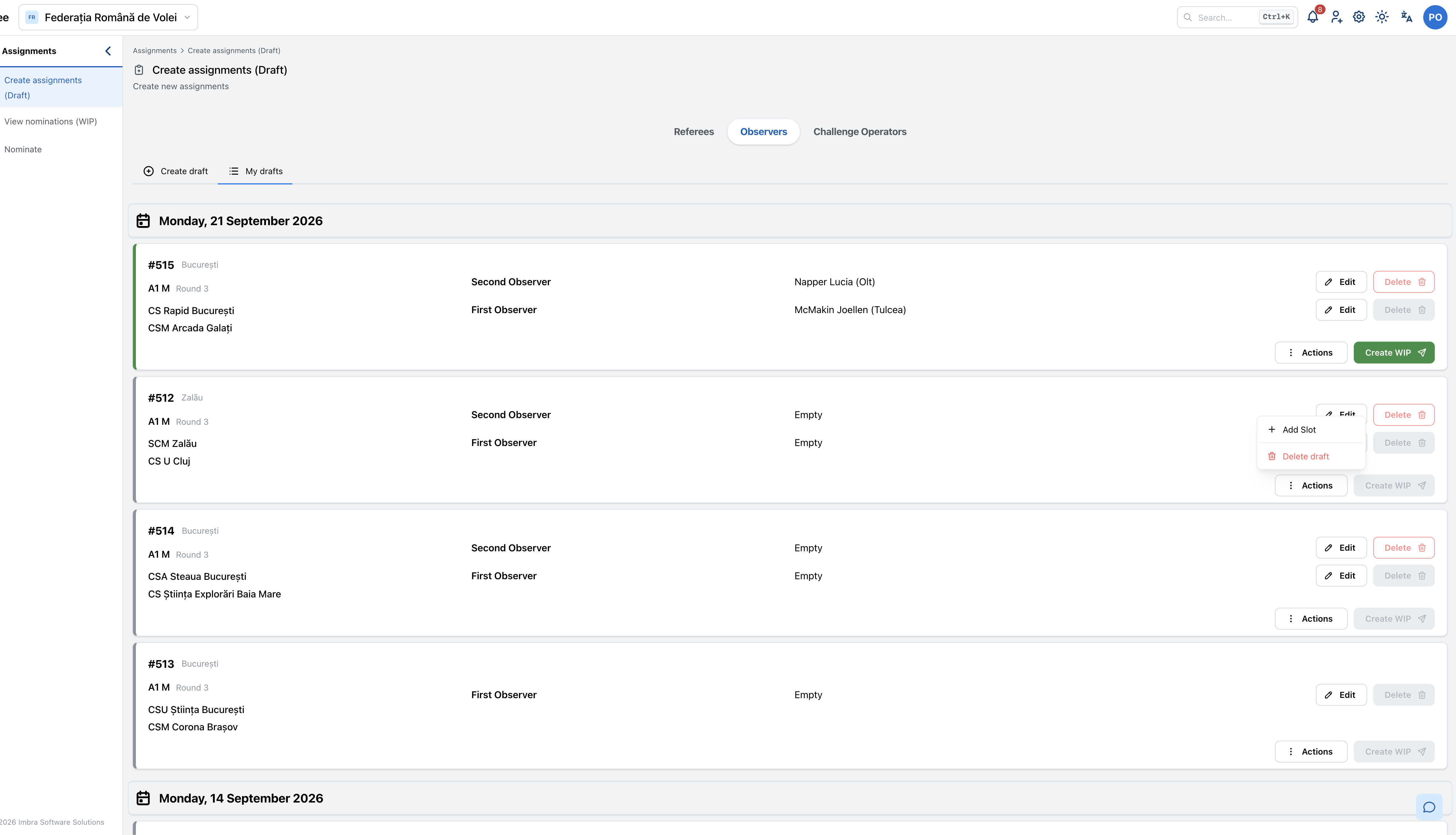This screenshot has height=835, width=1456.
Task: Open the notifications bell
Action: pyautogui.click(x=1313, y=17)
